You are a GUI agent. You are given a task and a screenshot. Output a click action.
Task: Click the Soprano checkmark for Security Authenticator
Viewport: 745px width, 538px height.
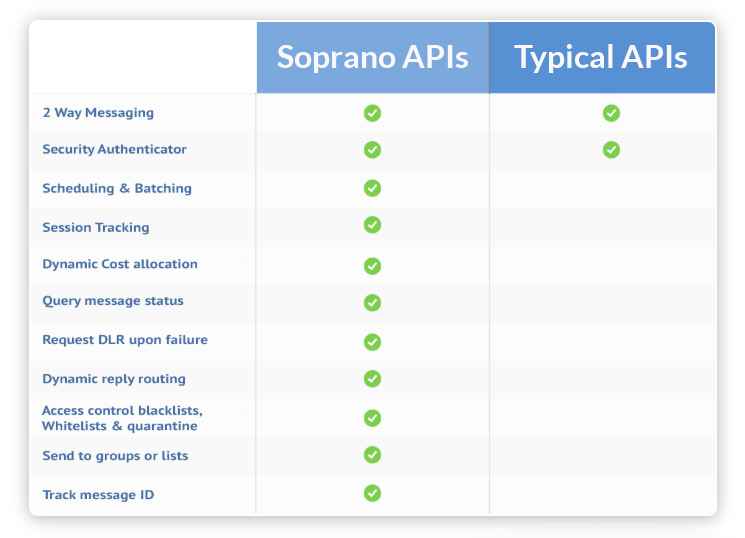372,150
